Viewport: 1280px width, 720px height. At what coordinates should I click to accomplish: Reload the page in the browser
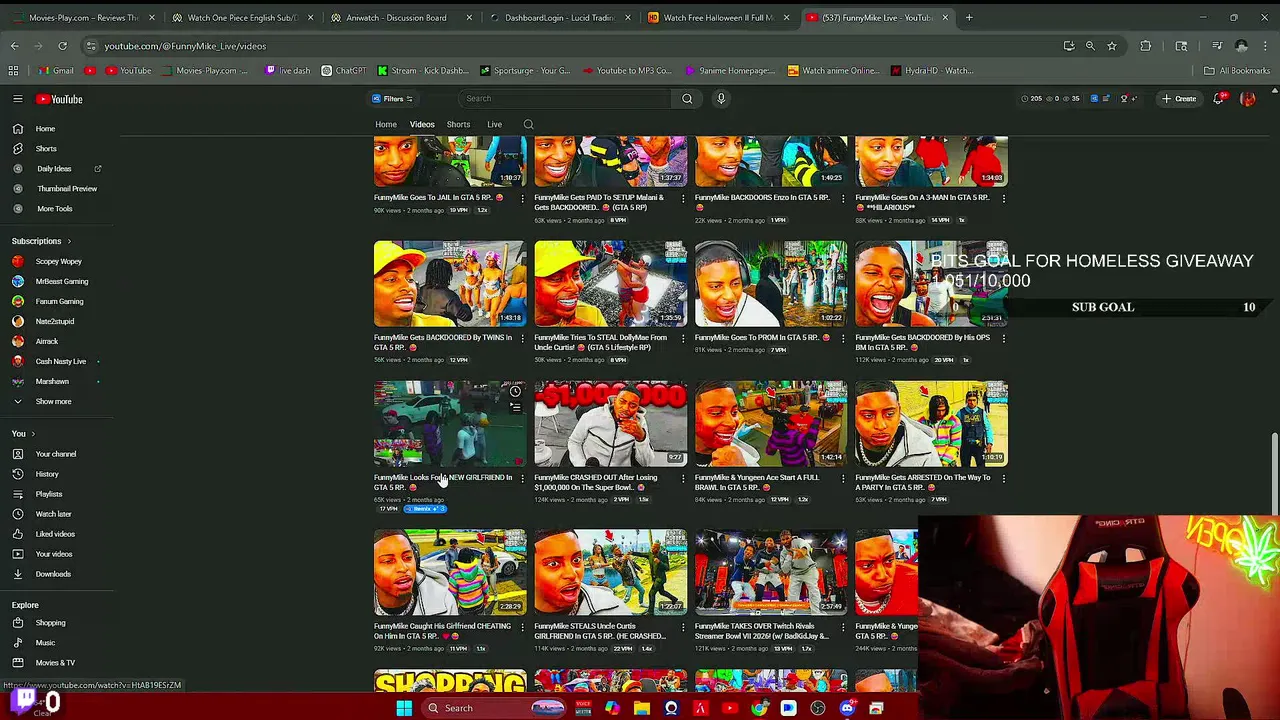click(62, 45)
